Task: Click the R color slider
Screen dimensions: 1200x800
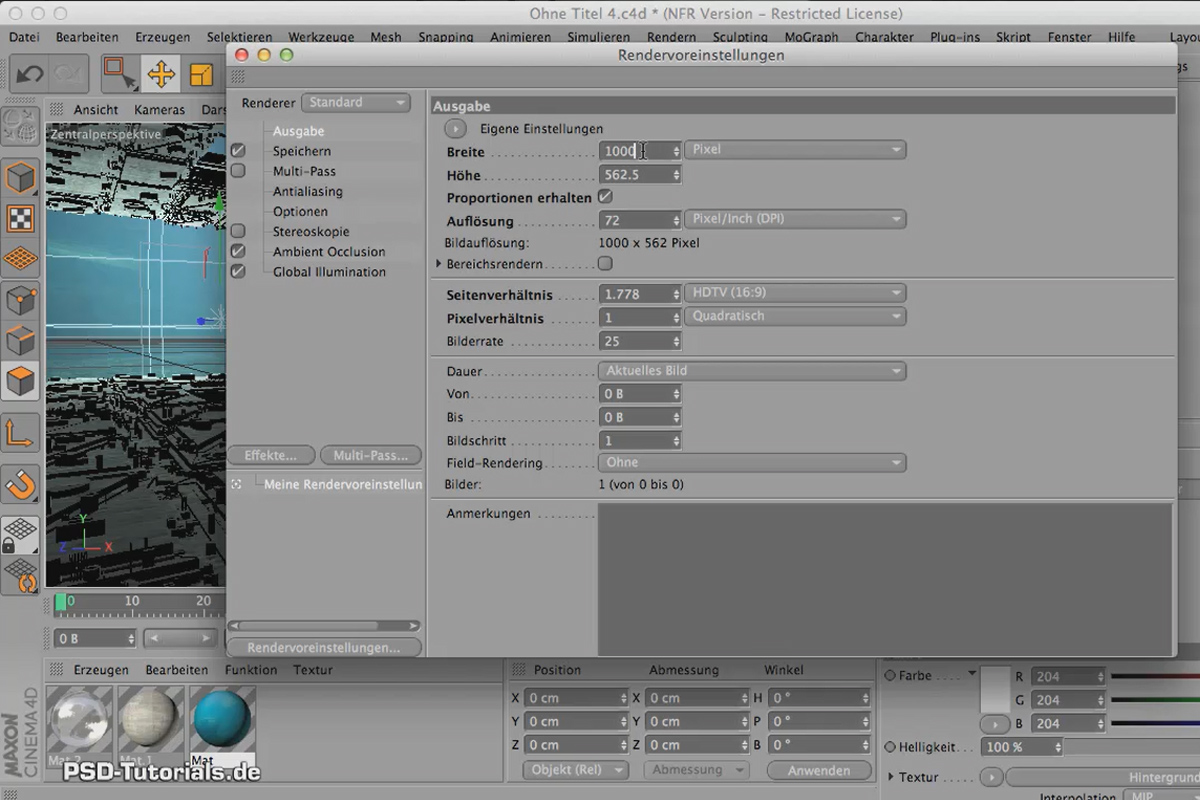Action: (1155, 677)
